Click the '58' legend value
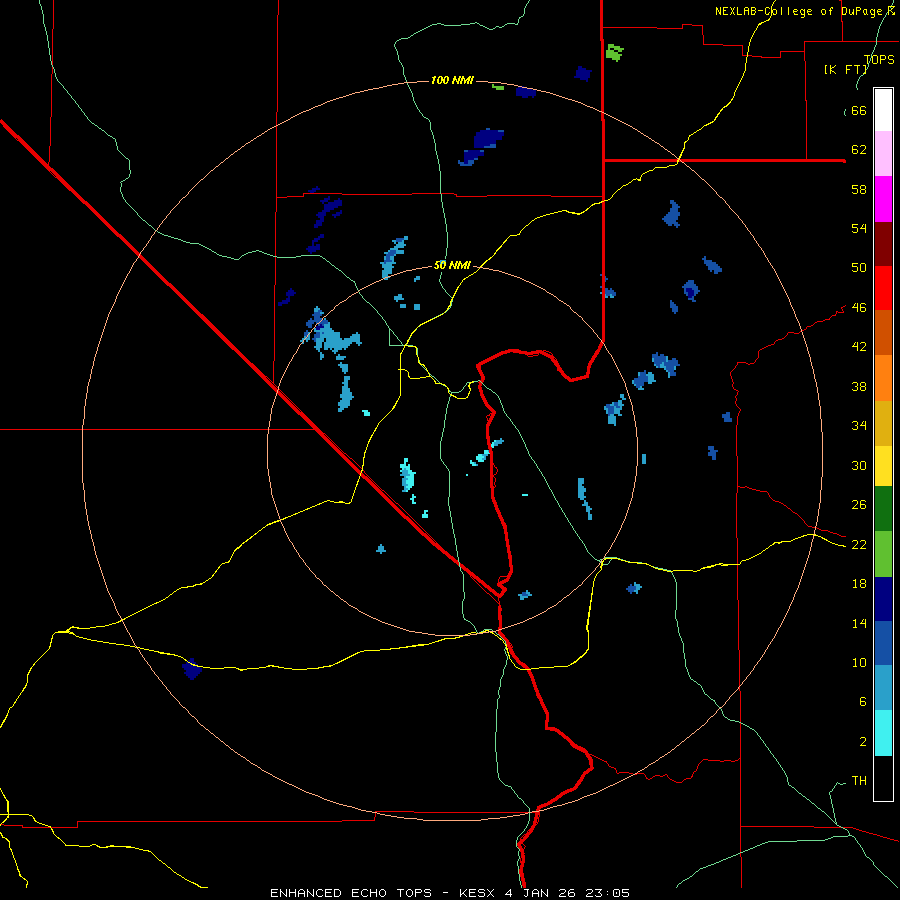This screenshot has width=900, height=900. 859,189
